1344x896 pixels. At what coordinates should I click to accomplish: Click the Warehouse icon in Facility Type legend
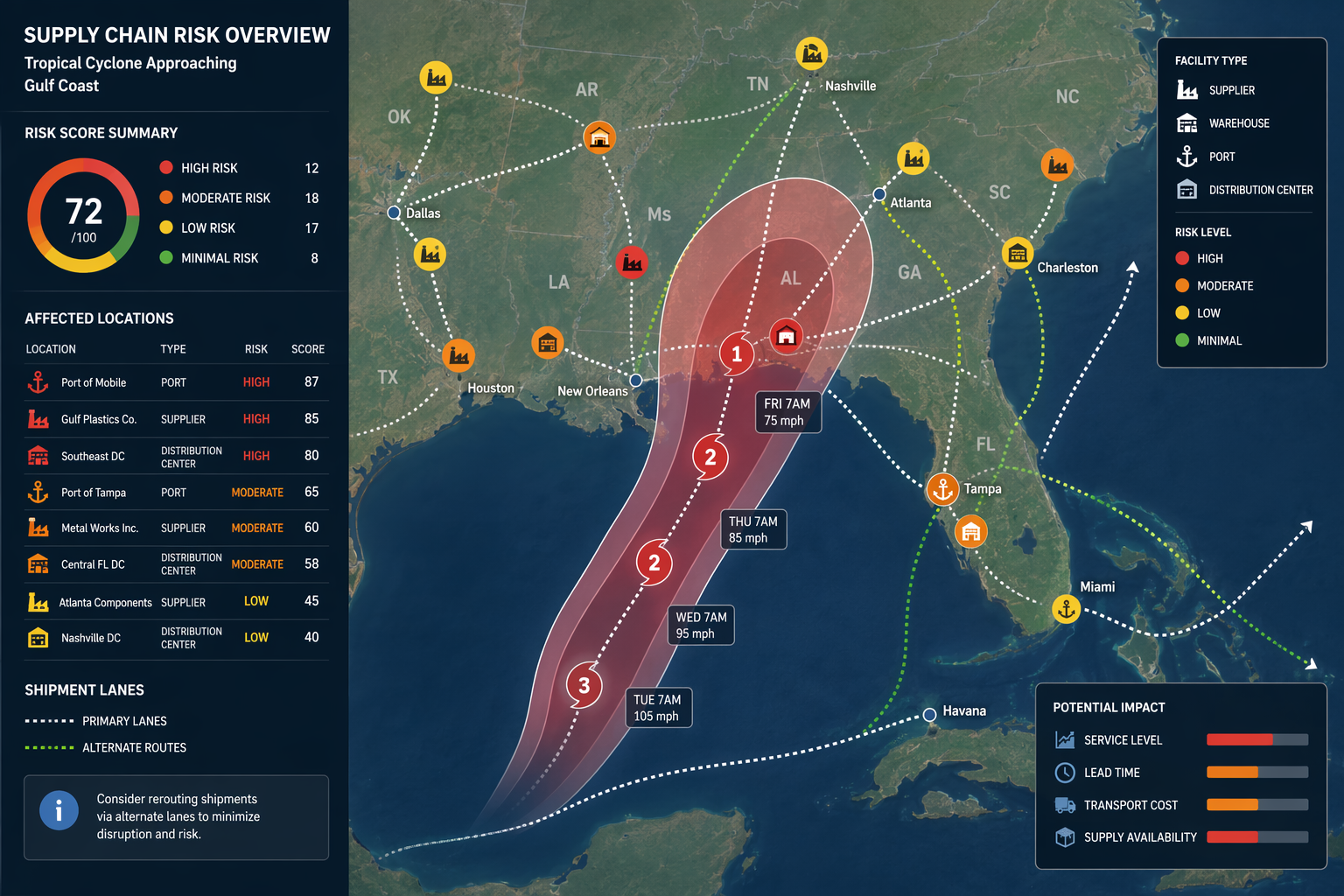tap(1187, 123)
